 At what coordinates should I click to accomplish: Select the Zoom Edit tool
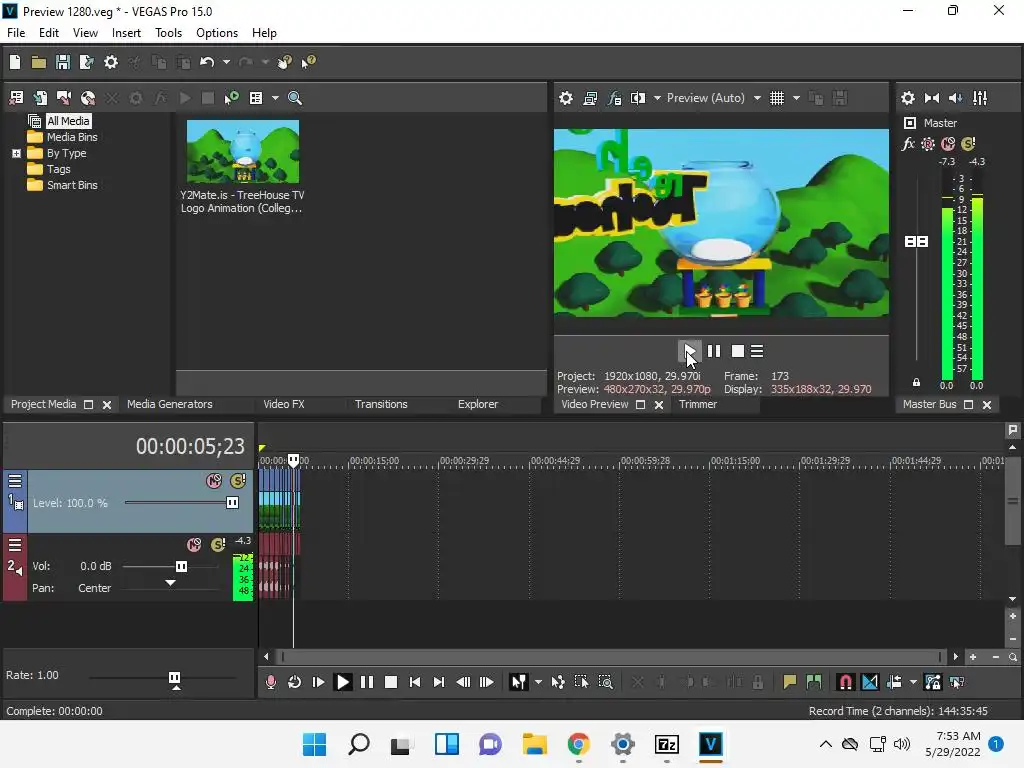(605, 682)
